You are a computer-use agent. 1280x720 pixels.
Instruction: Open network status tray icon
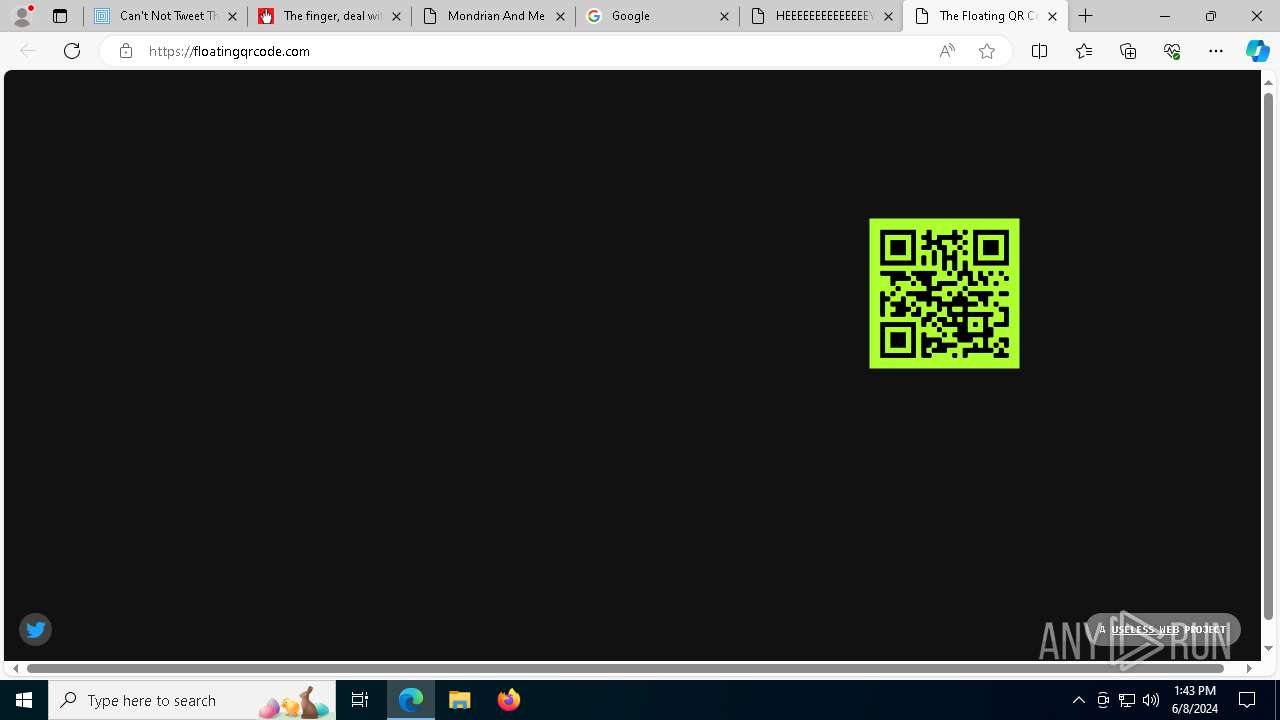point(1127,700)
